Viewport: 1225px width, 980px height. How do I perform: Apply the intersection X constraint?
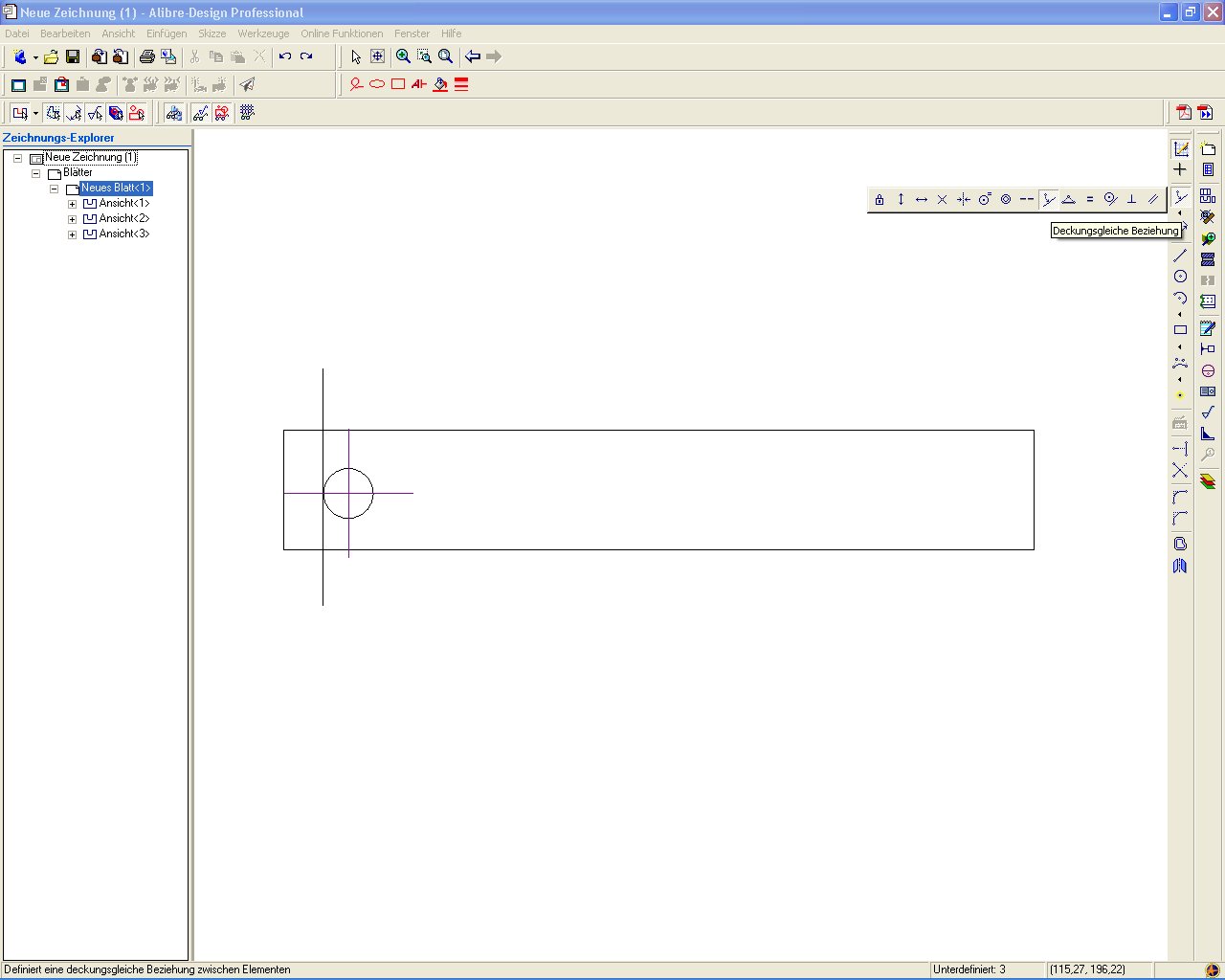coord(943,199)
